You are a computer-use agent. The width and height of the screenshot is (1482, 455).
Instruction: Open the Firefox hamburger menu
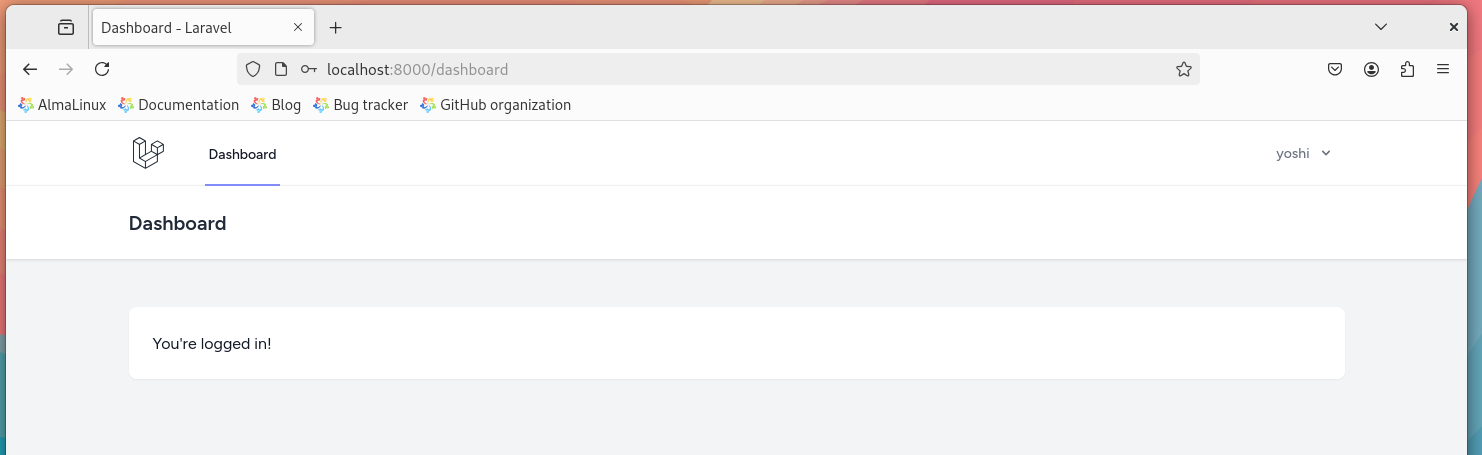click(x=1443, y=69)
